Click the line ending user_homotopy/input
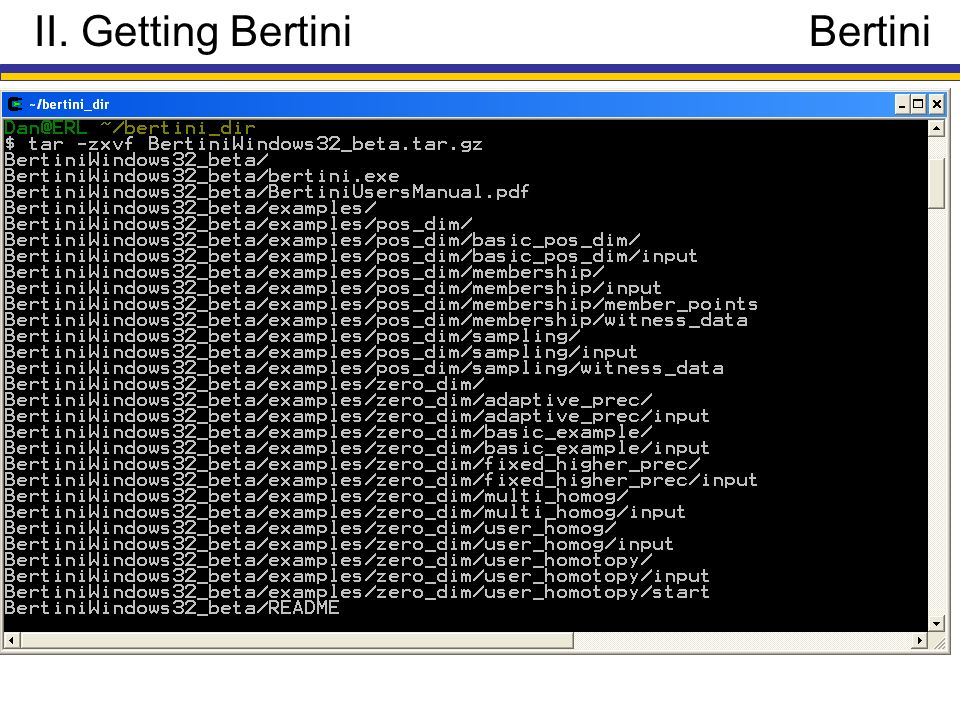This screenshot has width=960, height=720. (x=357, y=576)
